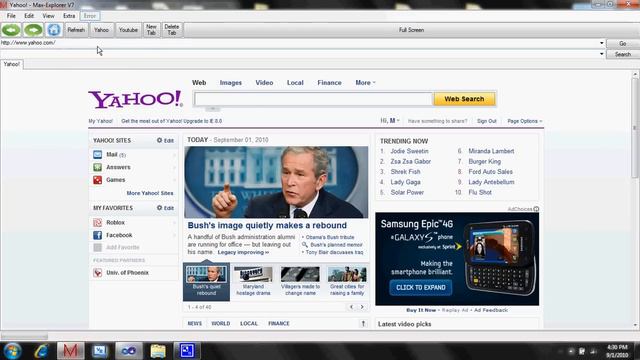Open the Edit menu
Viewport: 640px width, 360px height.
(29, 16)
